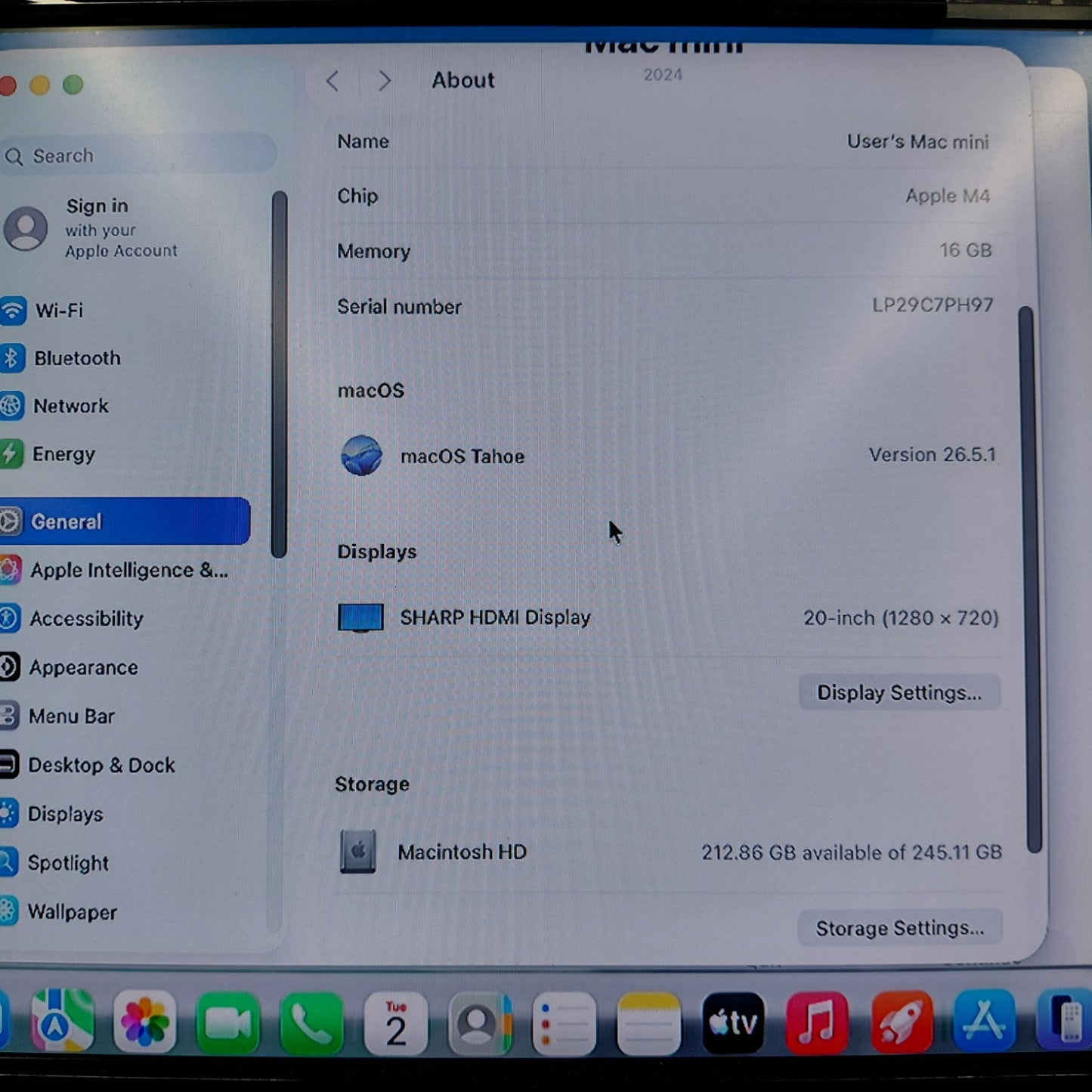Image resolution: width=1092 pixels, height=1092 pixels.
Task: Launch Photos from the Dock
Action: 144,1022
